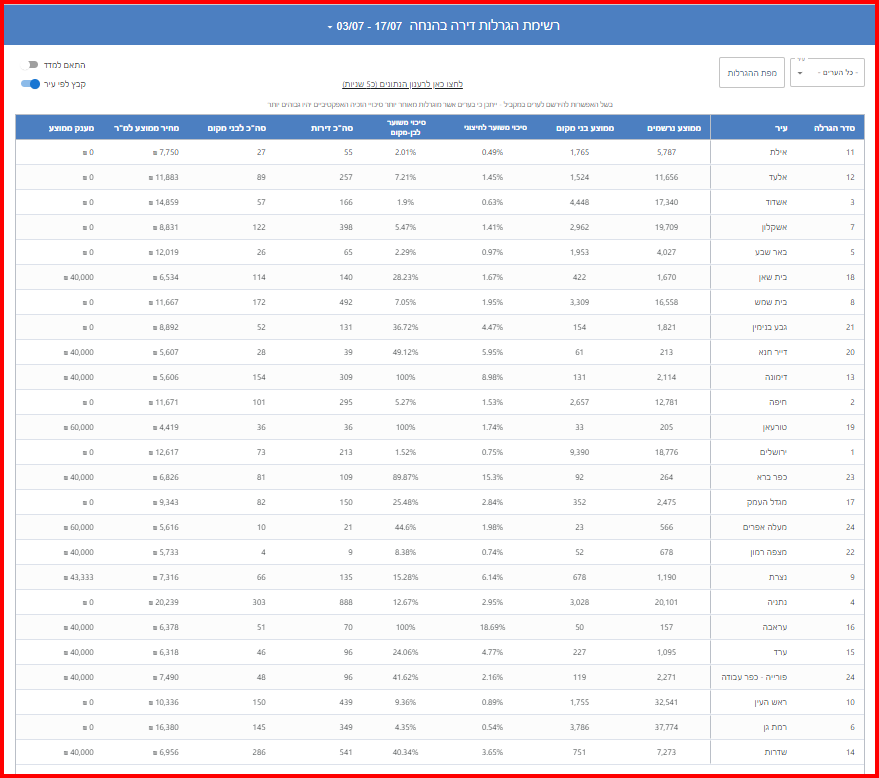Select the city cell 'גבע בנימין'

[770, 327]
